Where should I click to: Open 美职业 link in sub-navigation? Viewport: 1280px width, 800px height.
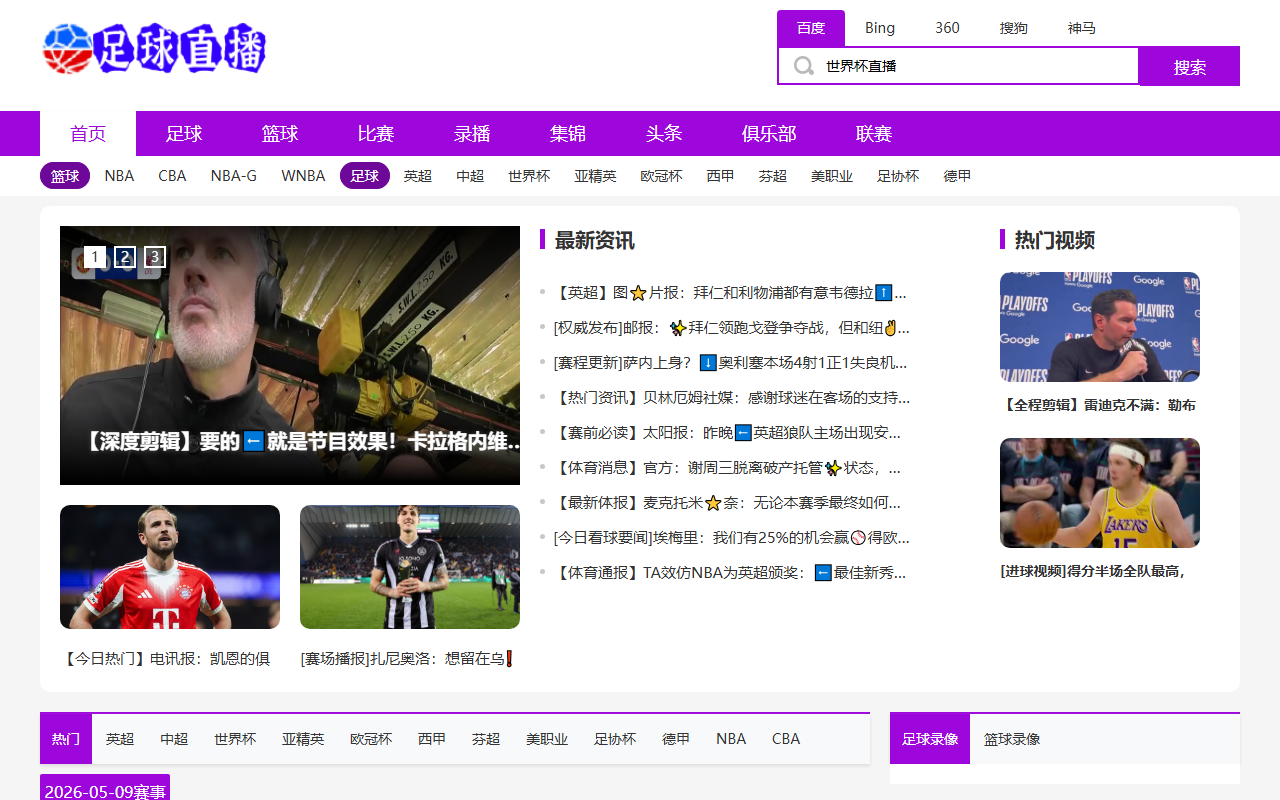(x=832, y=176)
